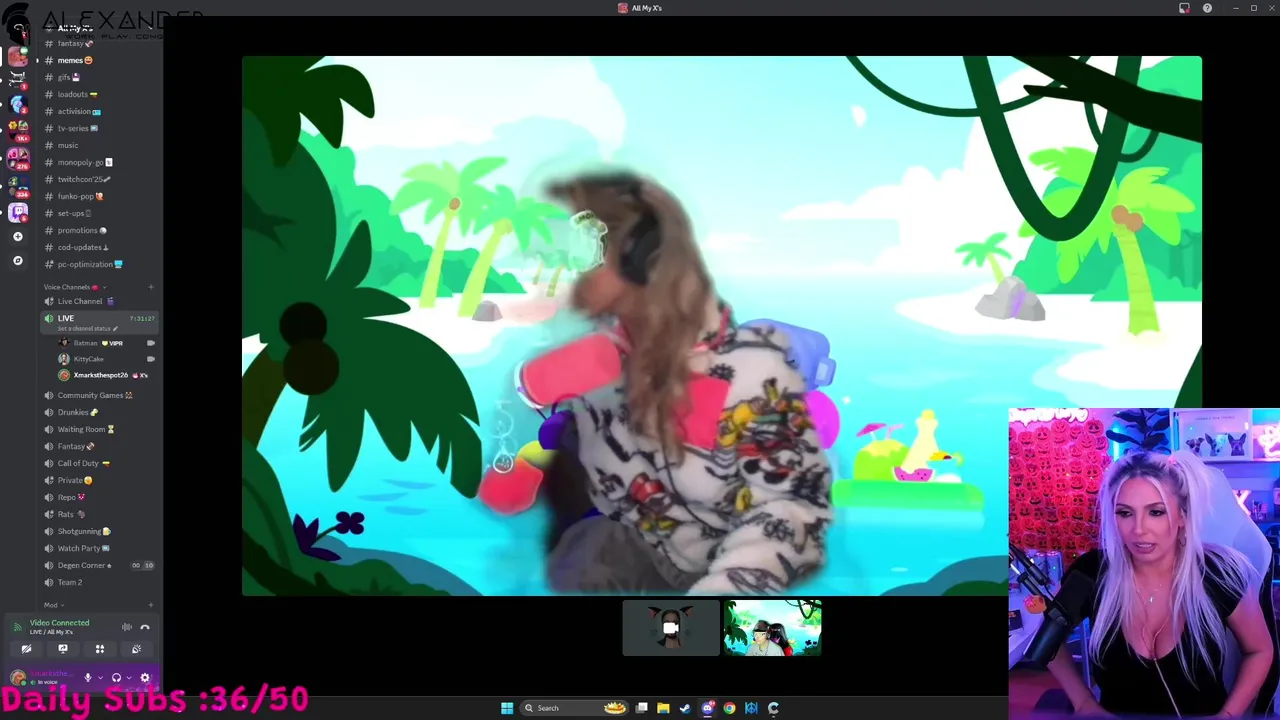Screen dimensions: 1280x720
Task: Open the tv-series channel
Action: click(98, 128)
